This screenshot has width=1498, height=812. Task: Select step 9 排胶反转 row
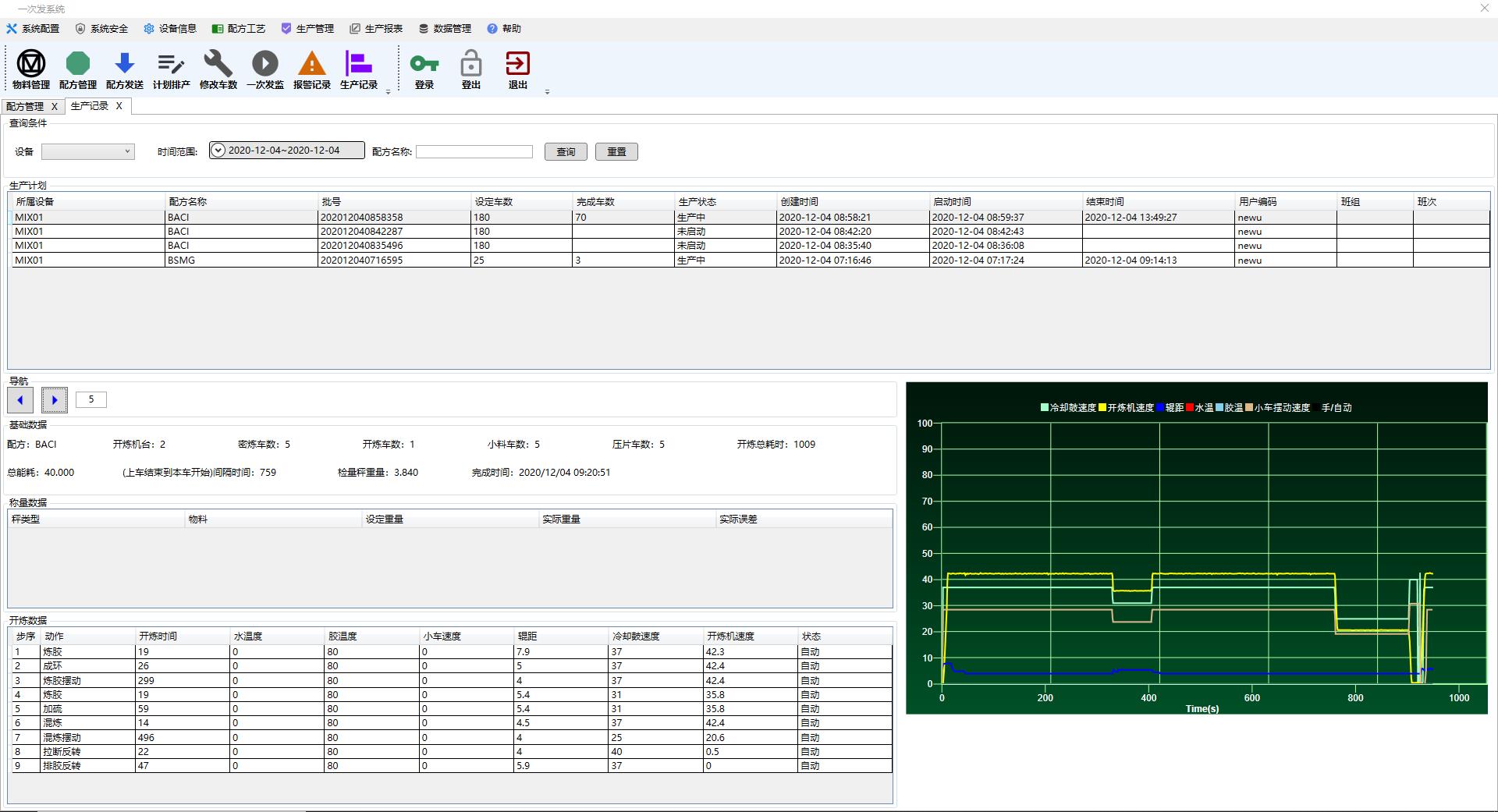[x=452, y=766]
